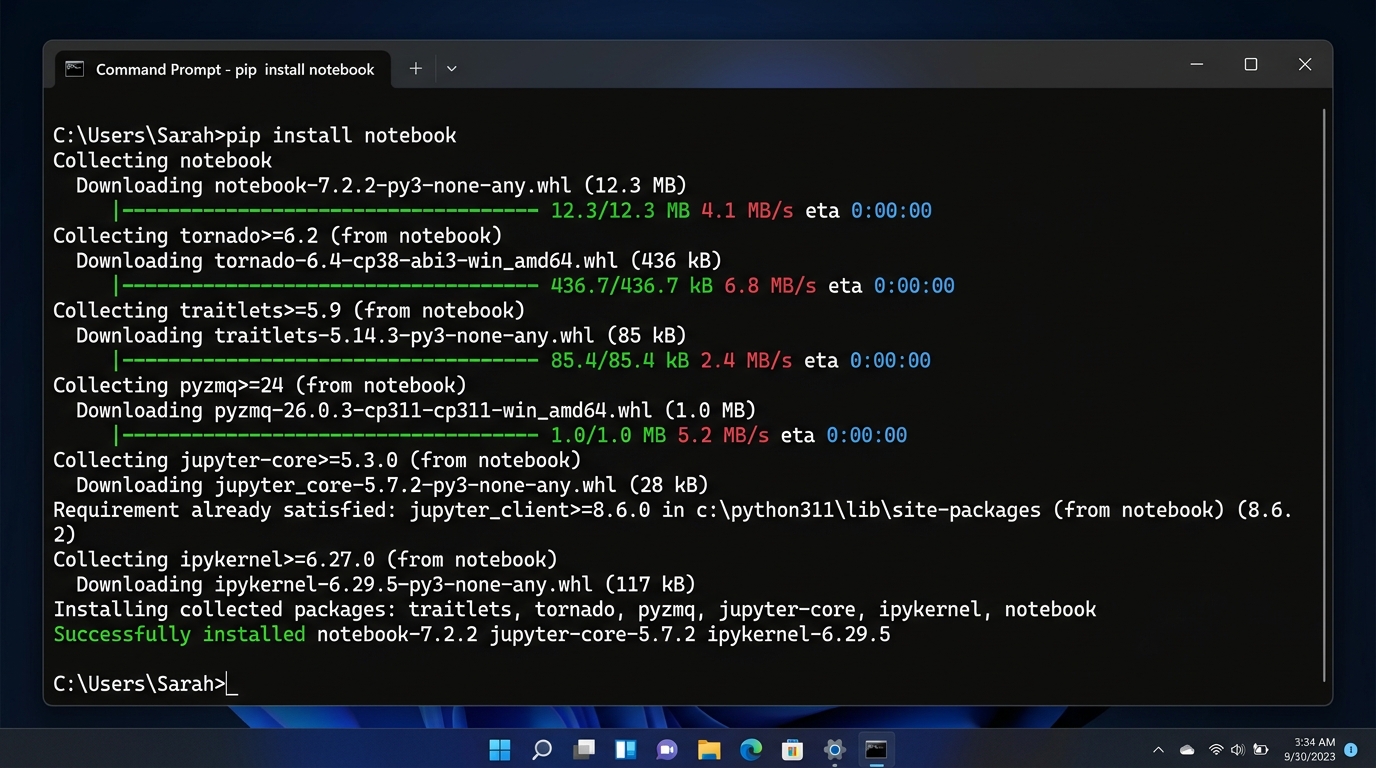Open the new tab profile dropdown

click(451, 69)
